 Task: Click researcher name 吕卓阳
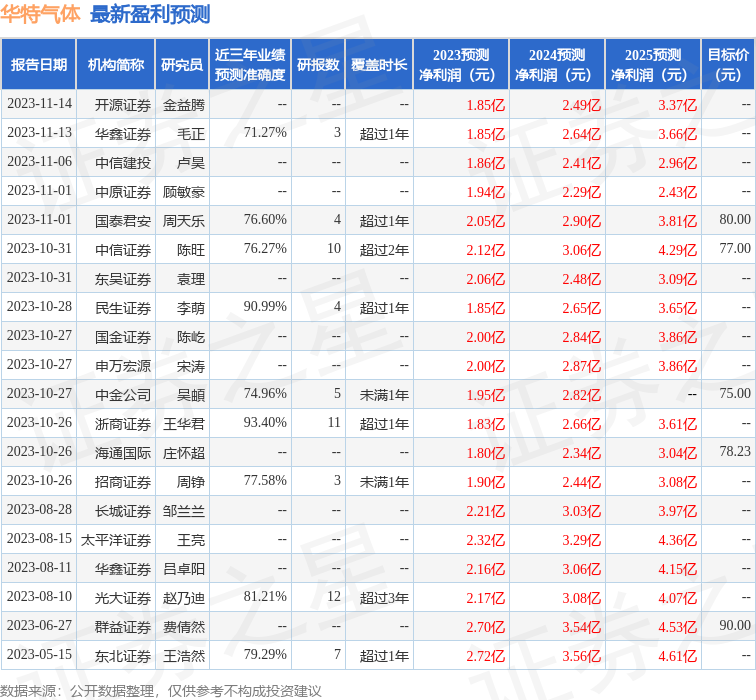click(x=184, y=569)
